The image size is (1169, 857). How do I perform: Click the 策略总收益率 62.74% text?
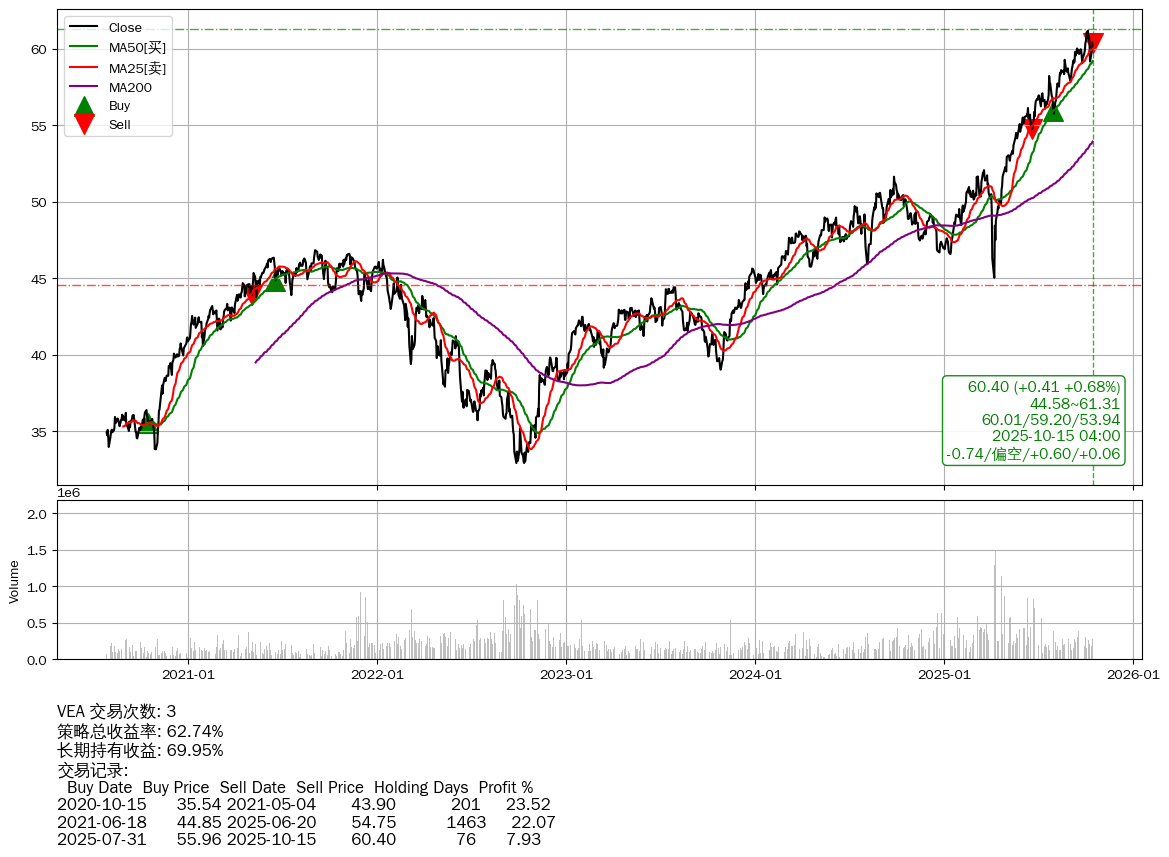coord(140,731)
